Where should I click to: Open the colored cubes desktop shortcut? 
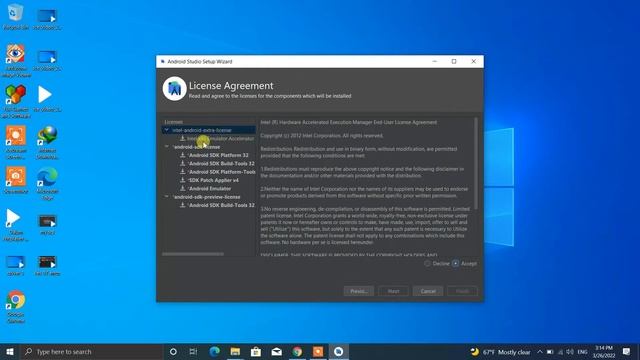point(16,101)
